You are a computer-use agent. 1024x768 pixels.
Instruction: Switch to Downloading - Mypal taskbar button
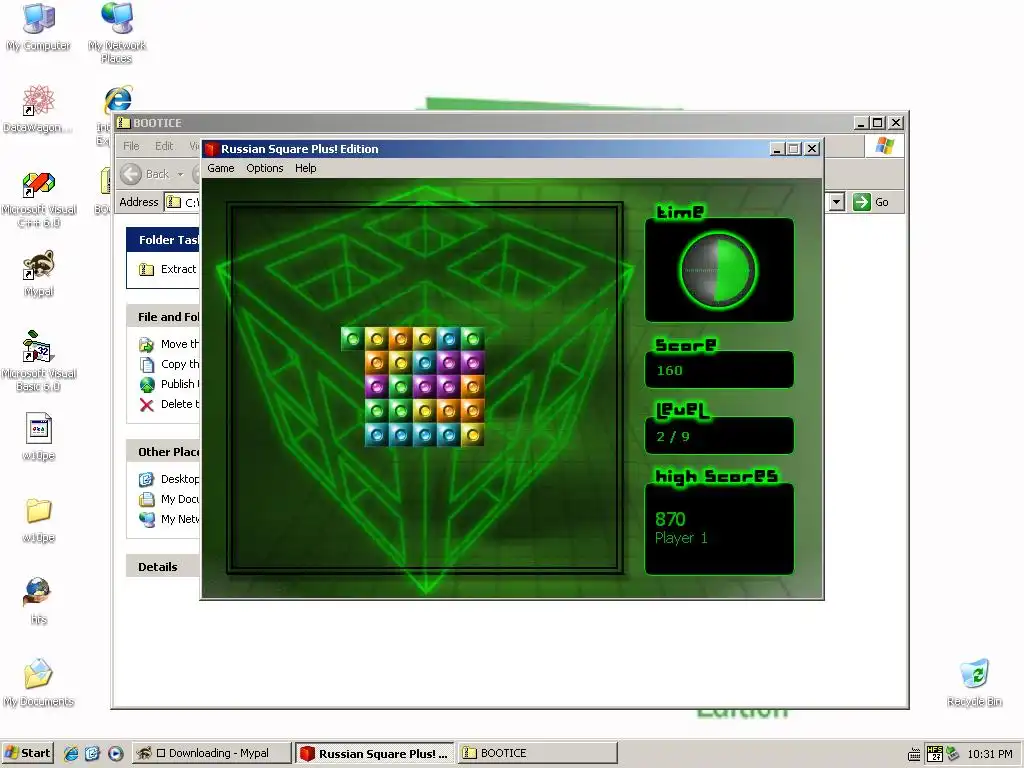pyautogui.click(x=211, y=753)
